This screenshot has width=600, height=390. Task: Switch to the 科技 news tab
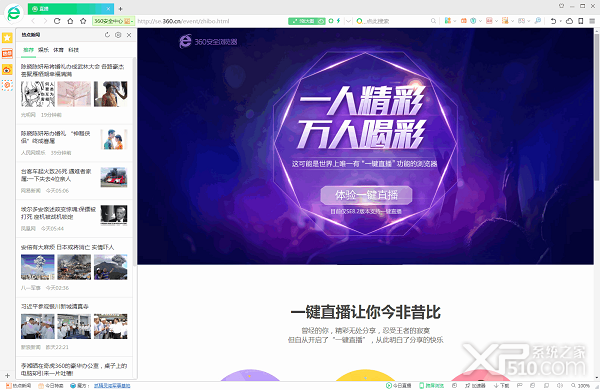point(73,50)
